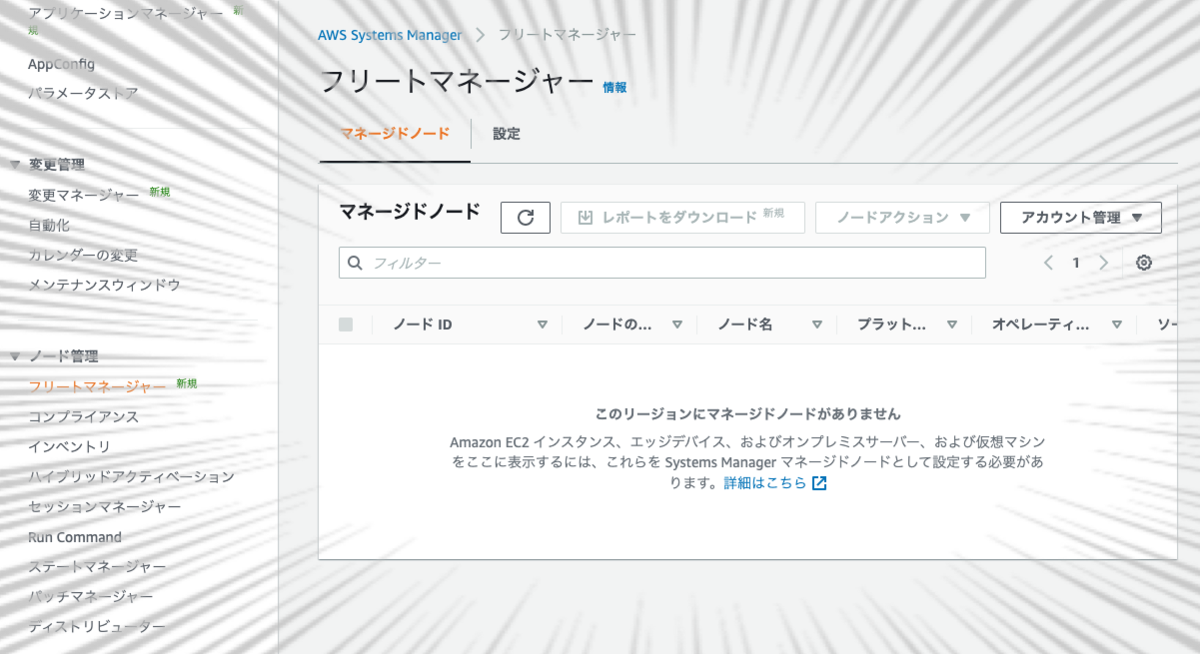Screen dimensions: 1200x654
Task: Collapse the ノード管理 sidebar section
Action: [15, 357]
